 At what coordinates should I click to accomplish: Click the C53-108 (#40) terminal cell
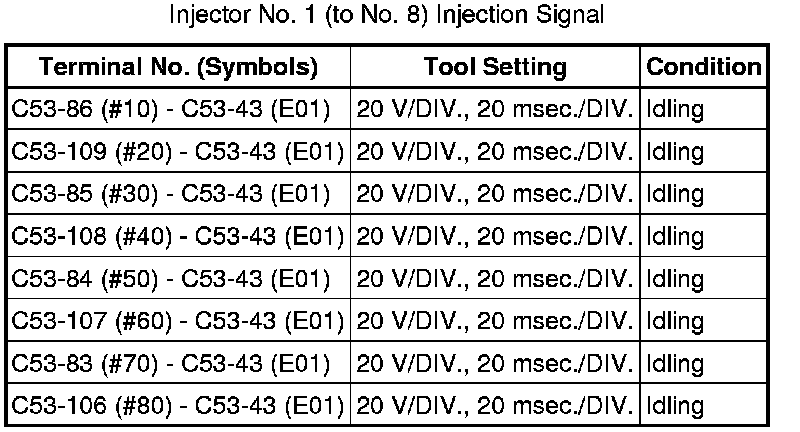click(x=178, y=238)
